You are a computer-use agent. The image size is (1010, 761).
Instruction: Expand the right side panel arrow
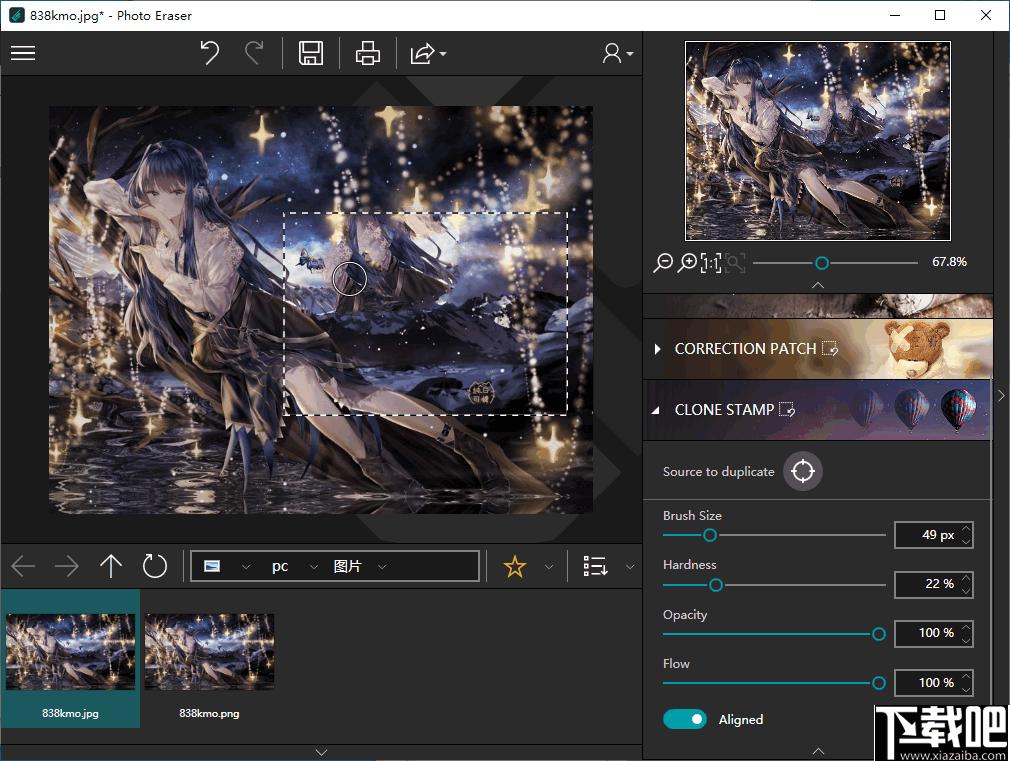click(1001, 396)
